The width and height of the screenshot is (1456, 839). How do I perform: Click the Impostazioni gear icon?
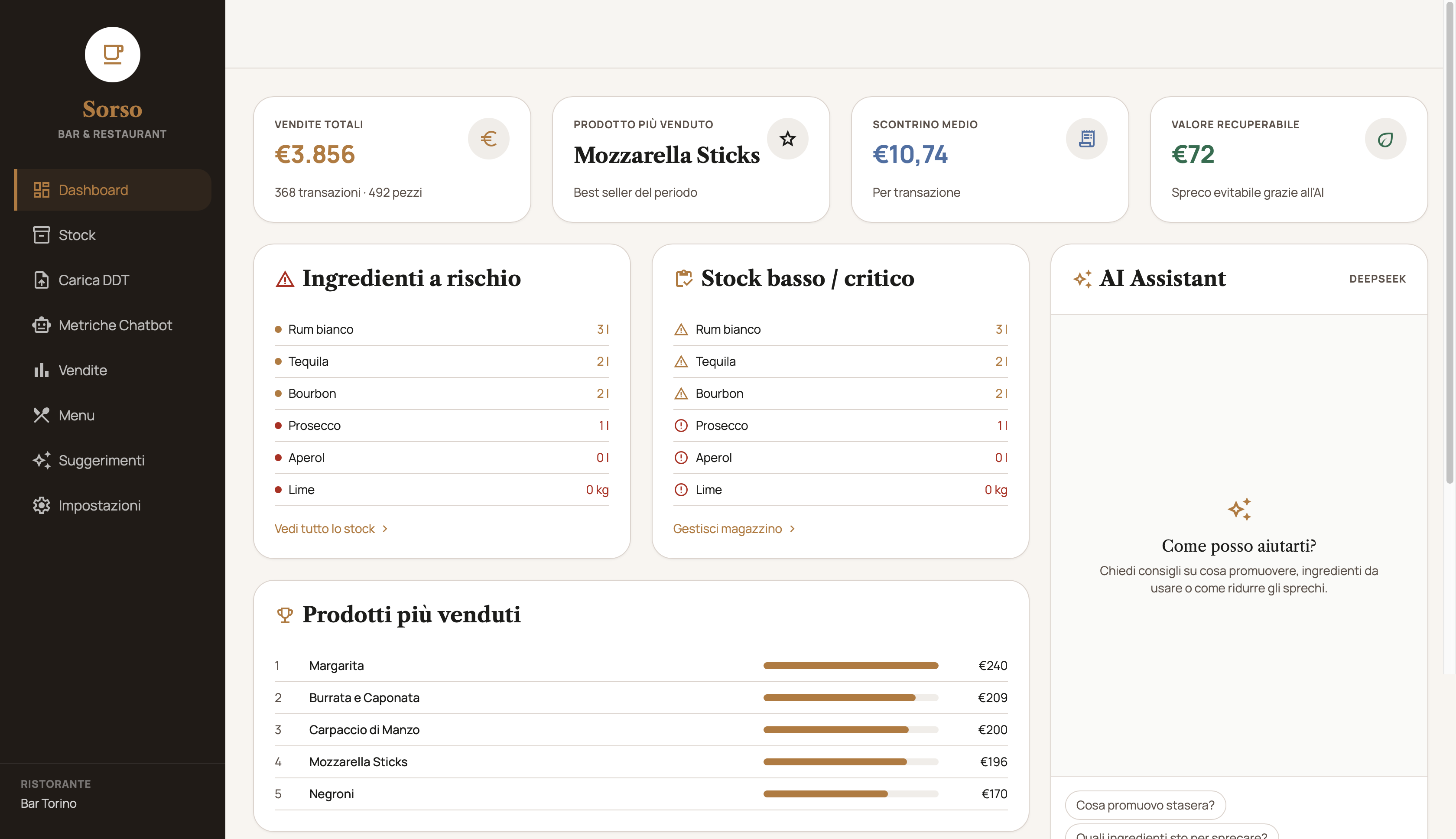[x=41, y=505]
